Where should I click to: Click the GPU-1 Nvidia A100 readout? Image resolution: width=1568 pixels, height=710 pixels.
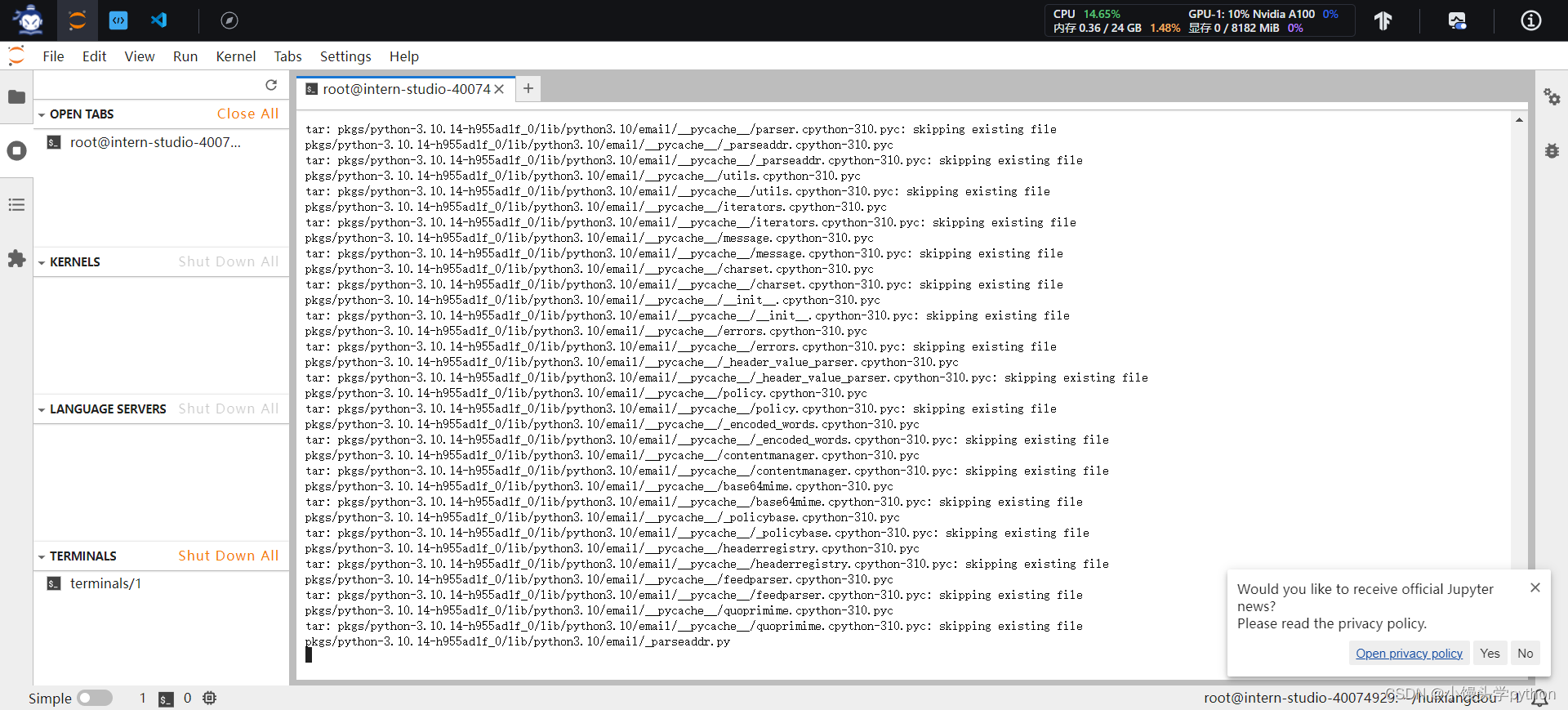click(1263, 14)
